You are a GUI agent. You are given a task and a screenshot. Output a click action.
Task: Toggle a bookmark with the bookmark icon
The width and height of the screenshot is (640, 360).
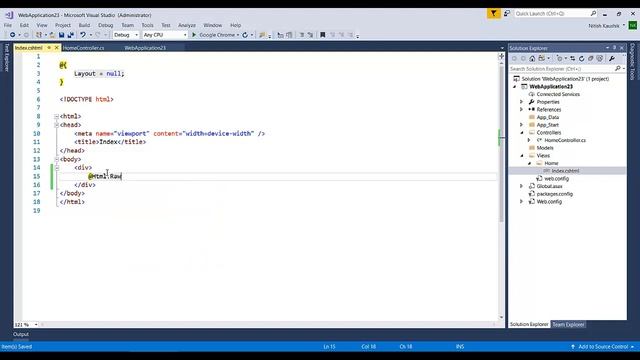pos(322,35)
